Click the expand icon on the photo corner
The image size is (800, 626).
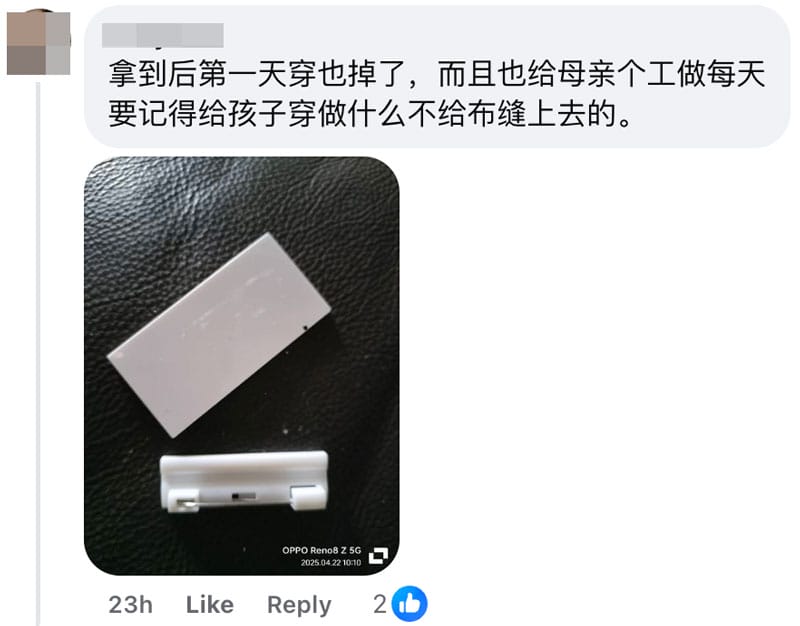coord(379,556)
